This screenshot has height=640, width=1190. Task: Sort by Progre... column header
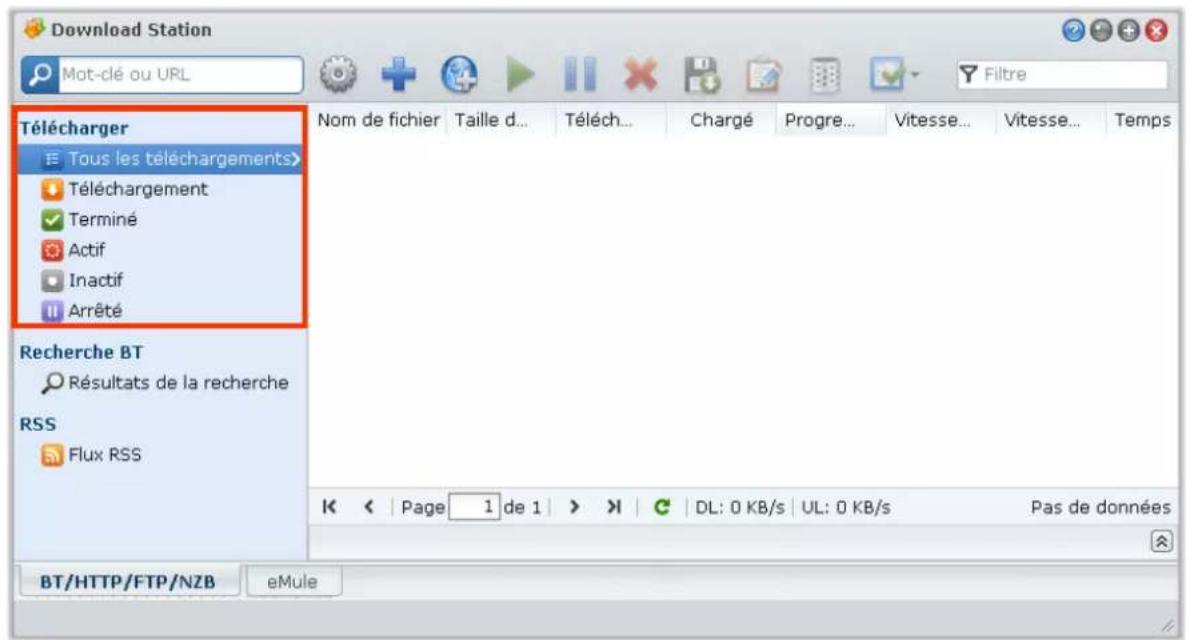831,120
